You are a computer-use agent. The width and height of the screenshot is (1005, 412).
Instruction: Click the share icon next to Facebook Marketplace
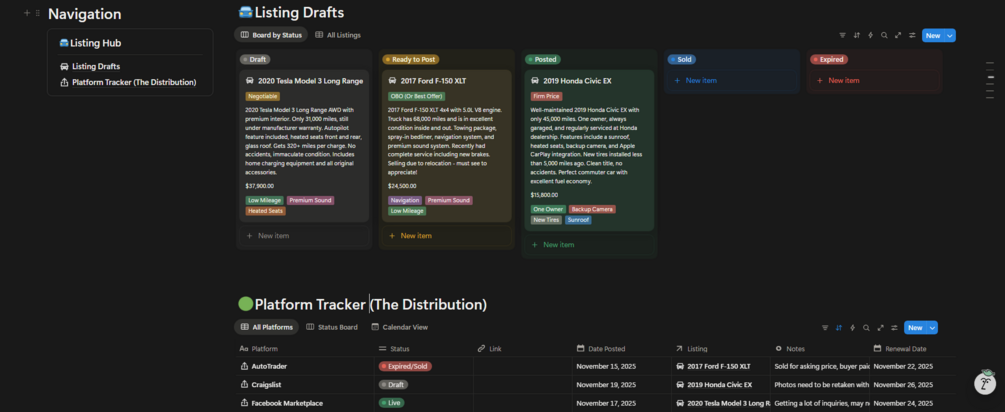coord(244,404)
